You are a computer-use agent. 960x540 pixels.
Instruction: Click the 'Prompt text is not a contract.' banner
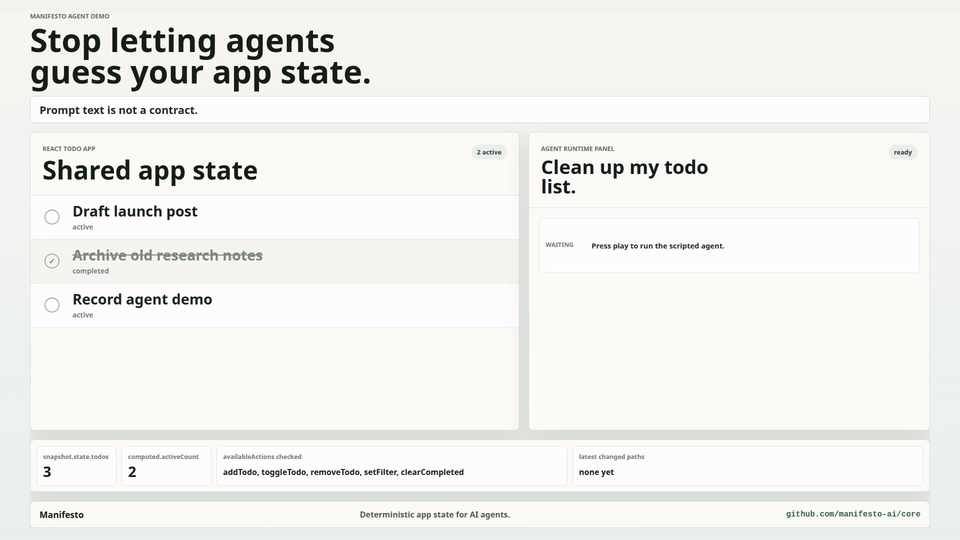point(480,110)
